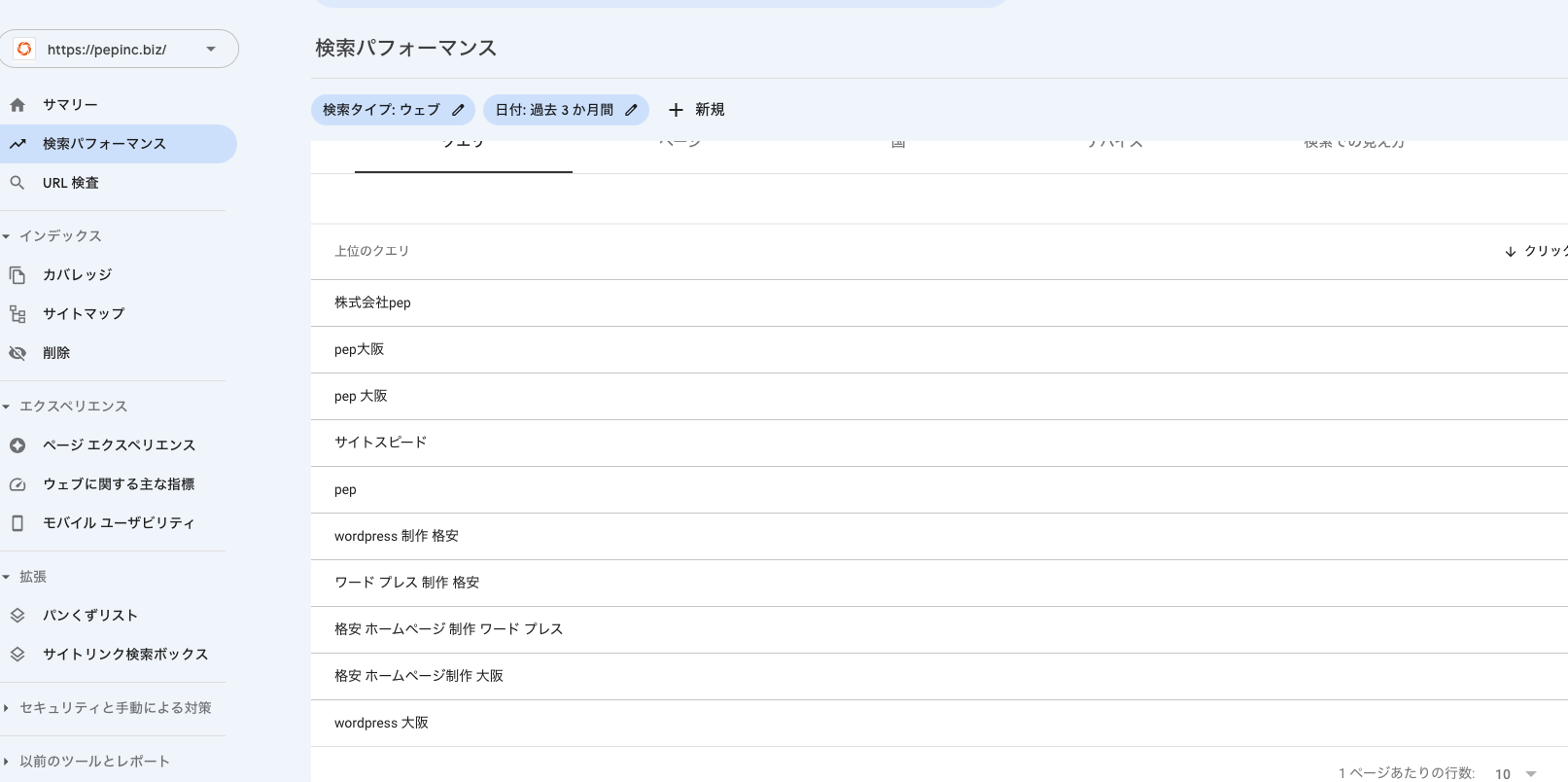The height and width of the screenshot is (782, 1568).
Task: Open the rows-per-page dropdown showing 10
Action: pos(1516,773)
